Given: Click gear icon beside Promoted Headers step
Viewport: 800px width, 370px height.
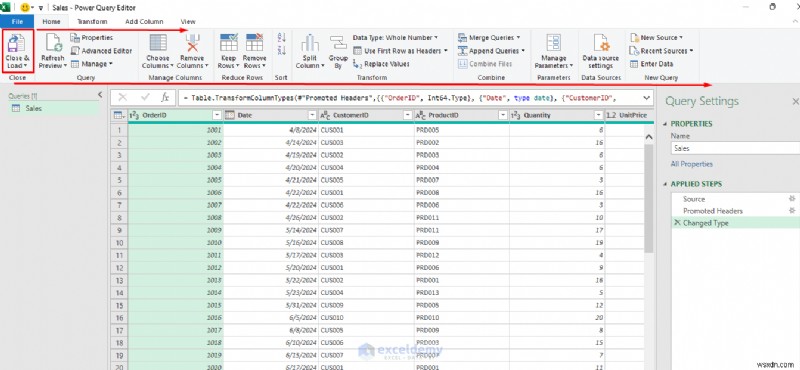Looking at the screenshot, I should tap(792, 210).
